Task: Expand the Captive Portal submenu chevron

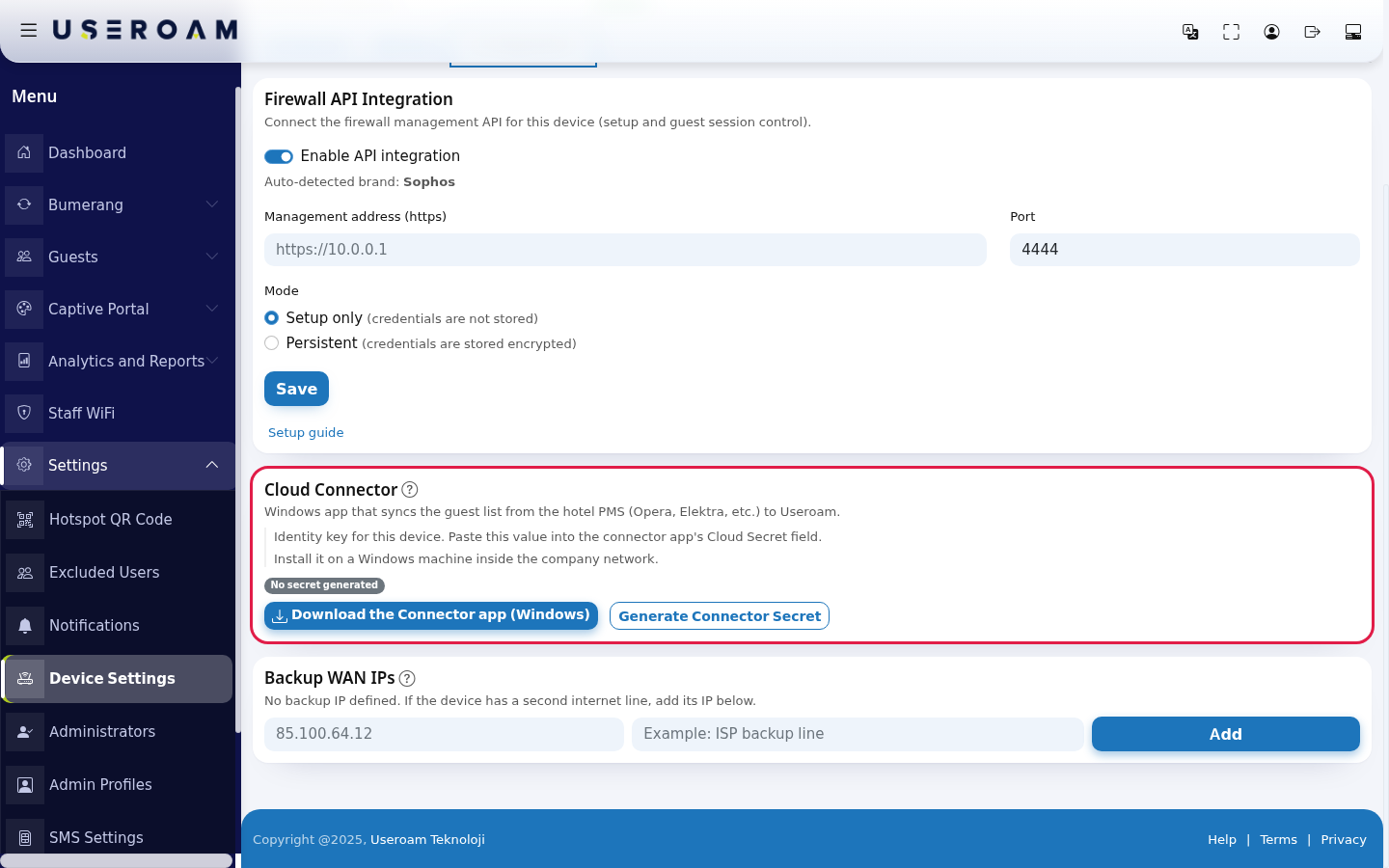Action: tap(212, 309)
